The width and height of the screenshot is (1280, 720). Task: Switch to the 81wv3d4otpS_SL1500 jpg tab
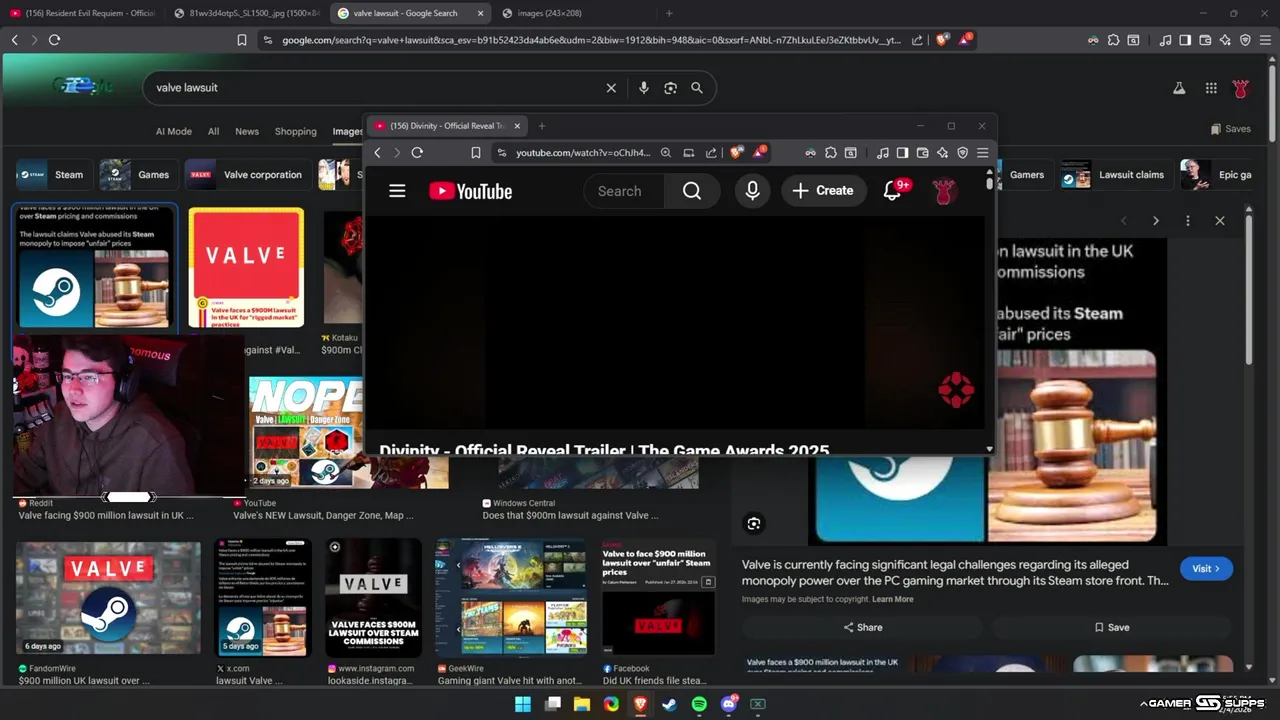click(x=247, y=13)
